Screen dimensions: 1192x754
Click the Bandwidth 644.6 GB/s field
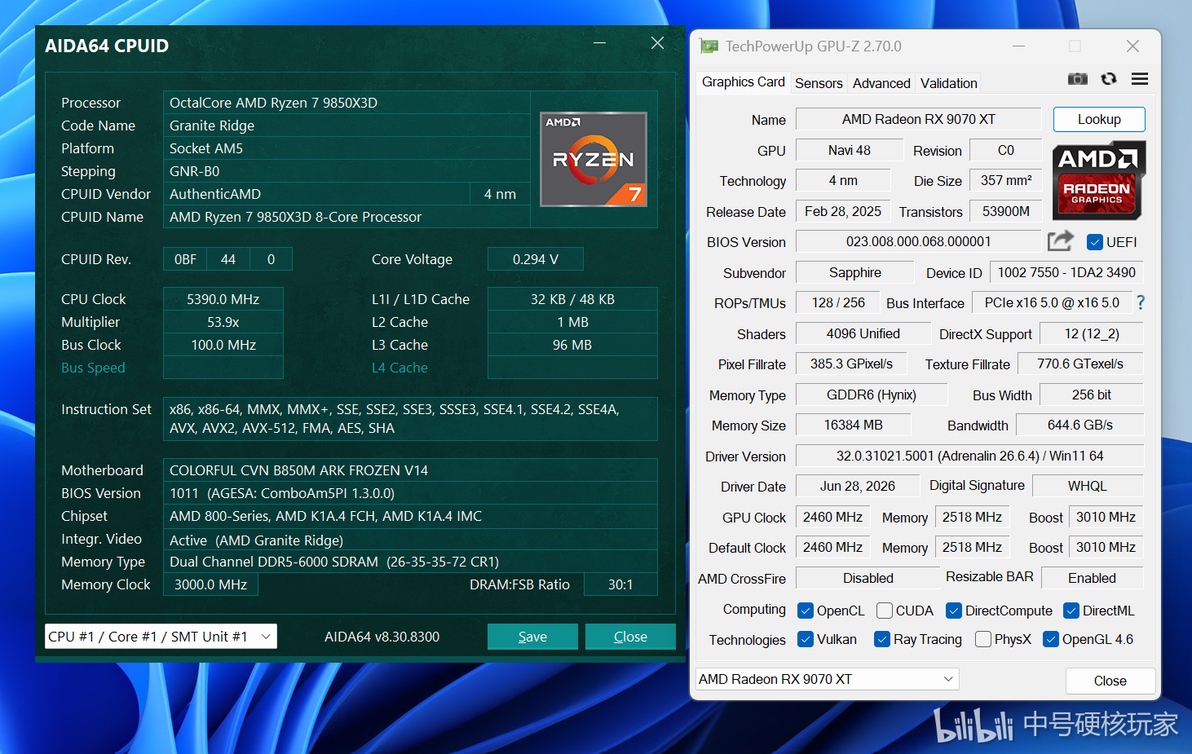coord(1079,425)
